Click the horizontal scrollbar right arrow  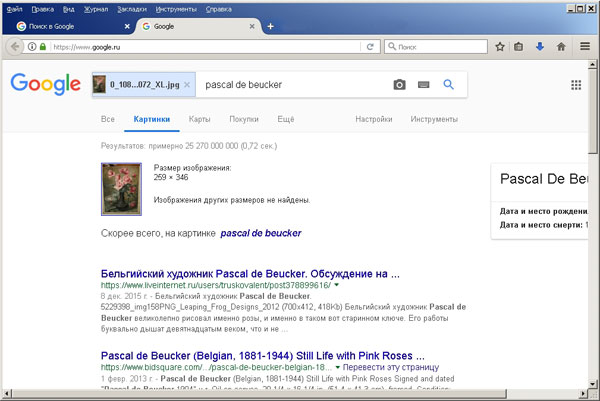583,393
